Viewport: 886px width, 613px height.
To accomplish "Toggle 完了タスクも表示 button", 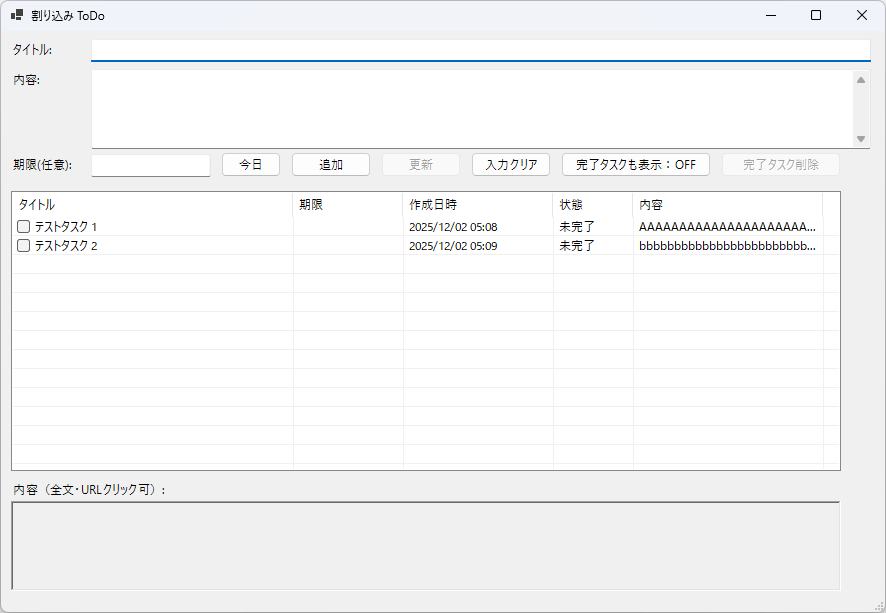I will (x=635, y=165).
